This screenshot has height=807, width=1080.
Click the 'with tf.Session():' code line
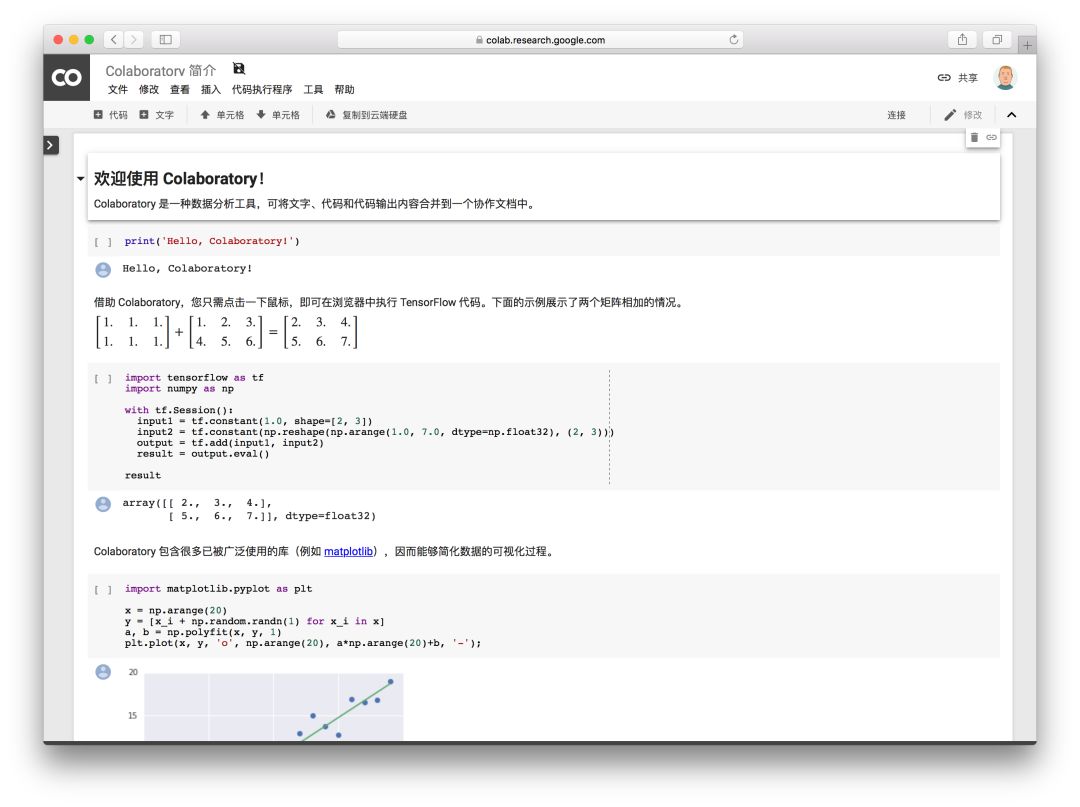coord(179,410)
